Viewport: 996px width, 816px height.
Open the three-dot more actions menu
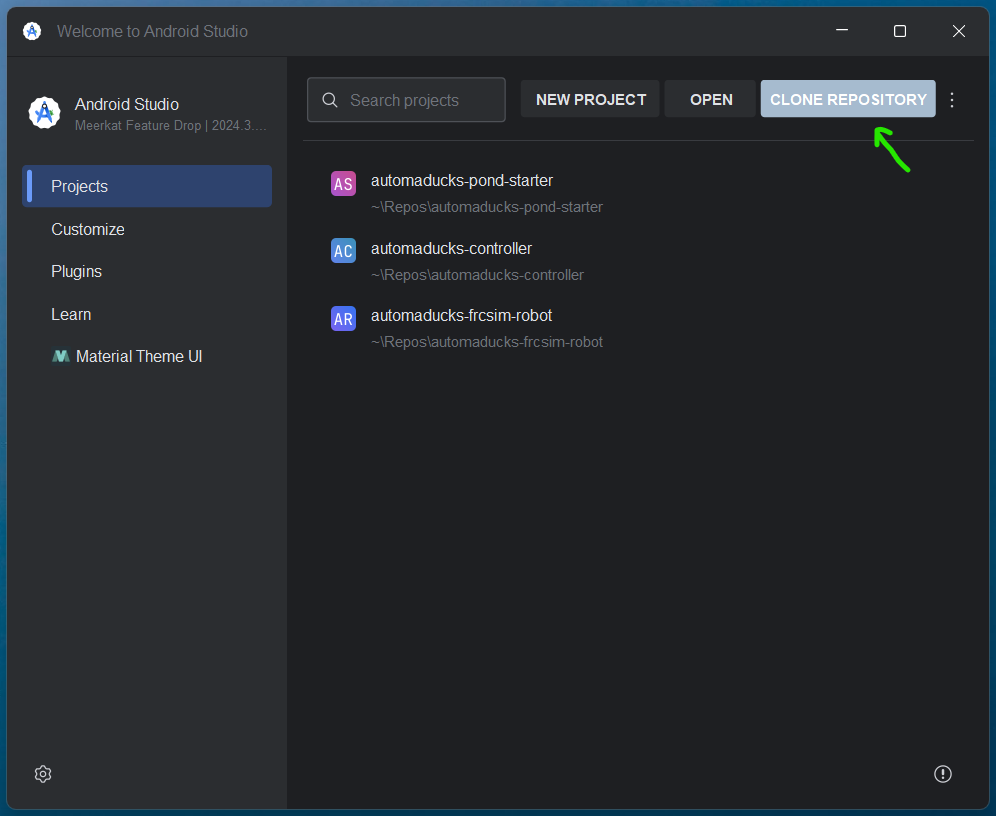[952, 100]
